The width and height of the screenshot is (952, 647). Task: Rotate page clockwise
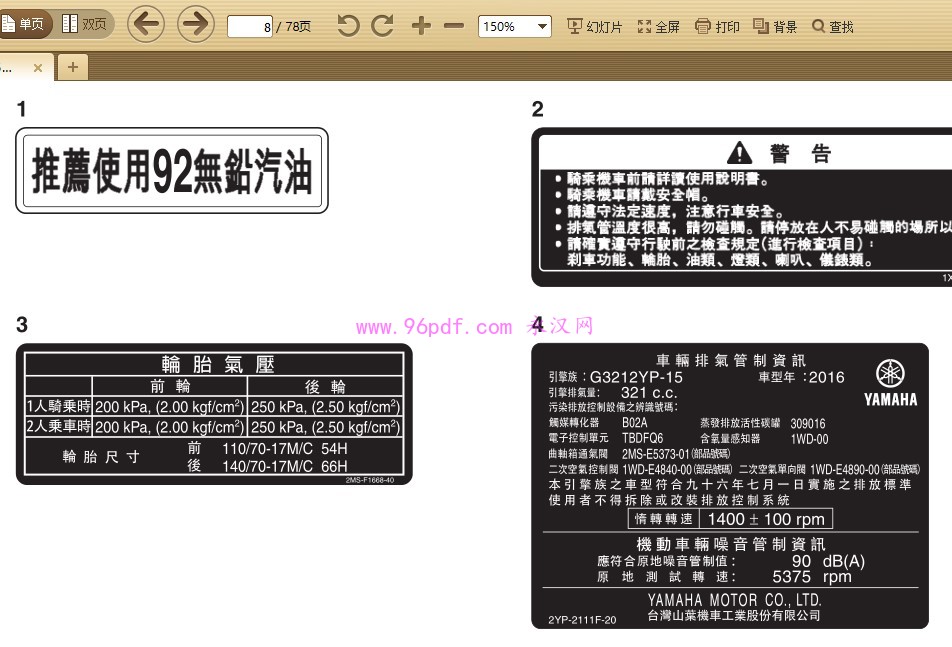[x=382, y=26]
